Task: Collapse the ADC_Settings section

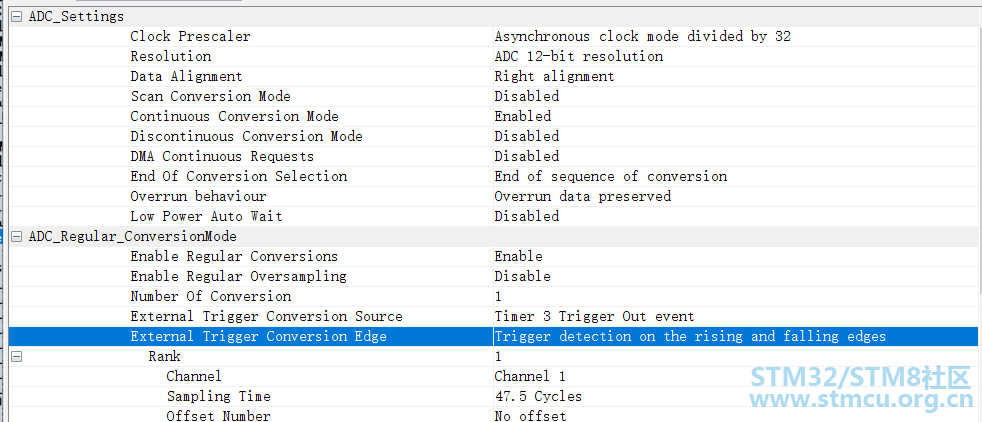Action: click(x=17, y=16)
